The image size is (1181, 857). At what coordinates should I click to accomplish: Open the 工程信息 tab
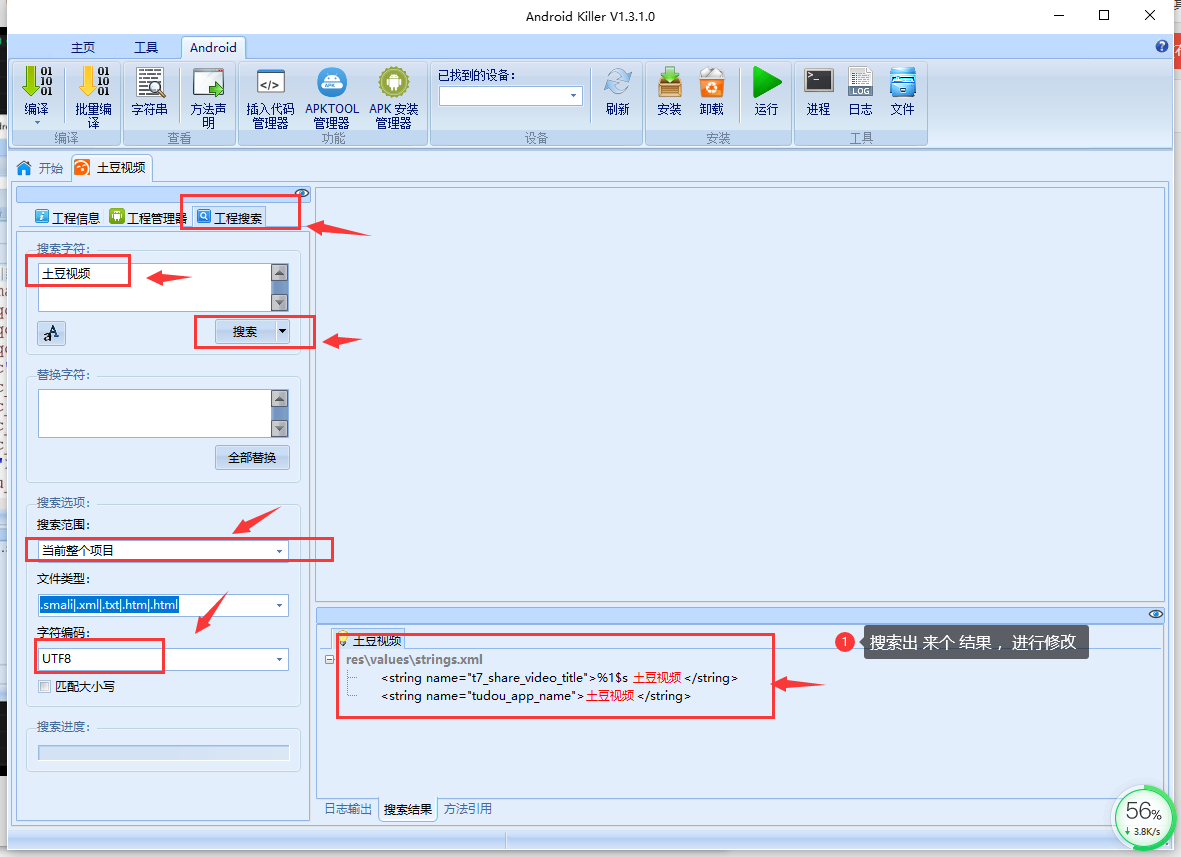tap(67, 218)
